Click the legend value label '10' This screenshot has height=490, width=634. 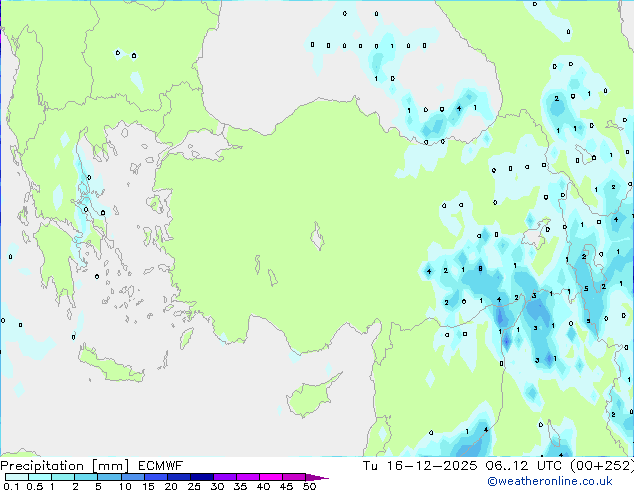coord(125,486)
